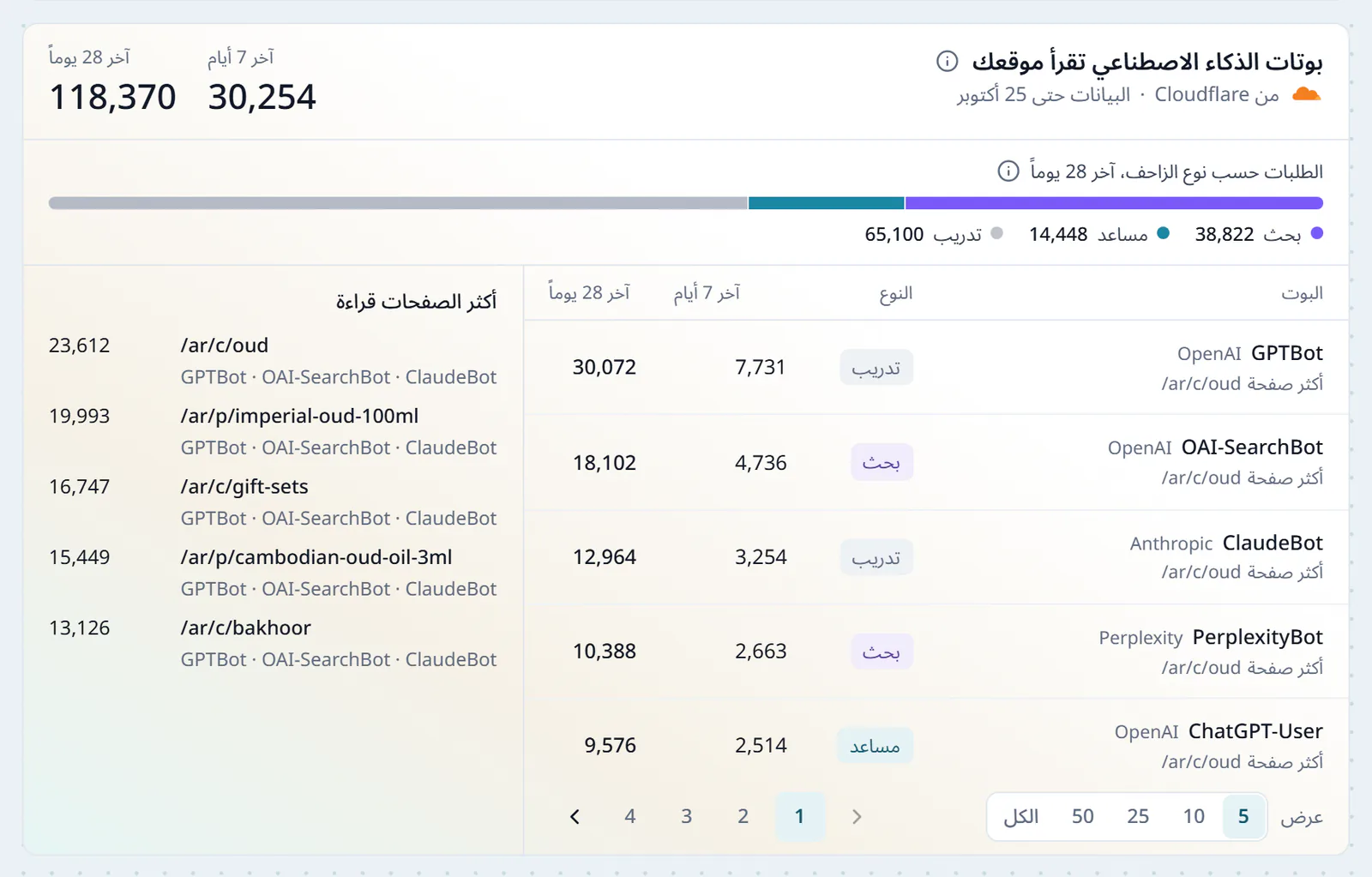Click the GPTBot bot name
This screenshot has height=877, width=1372.
pos(1286,353)
